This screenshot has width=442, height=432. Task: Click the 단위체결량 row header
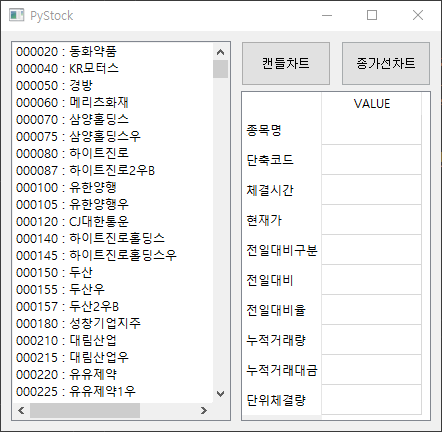[x=282, y=400]
